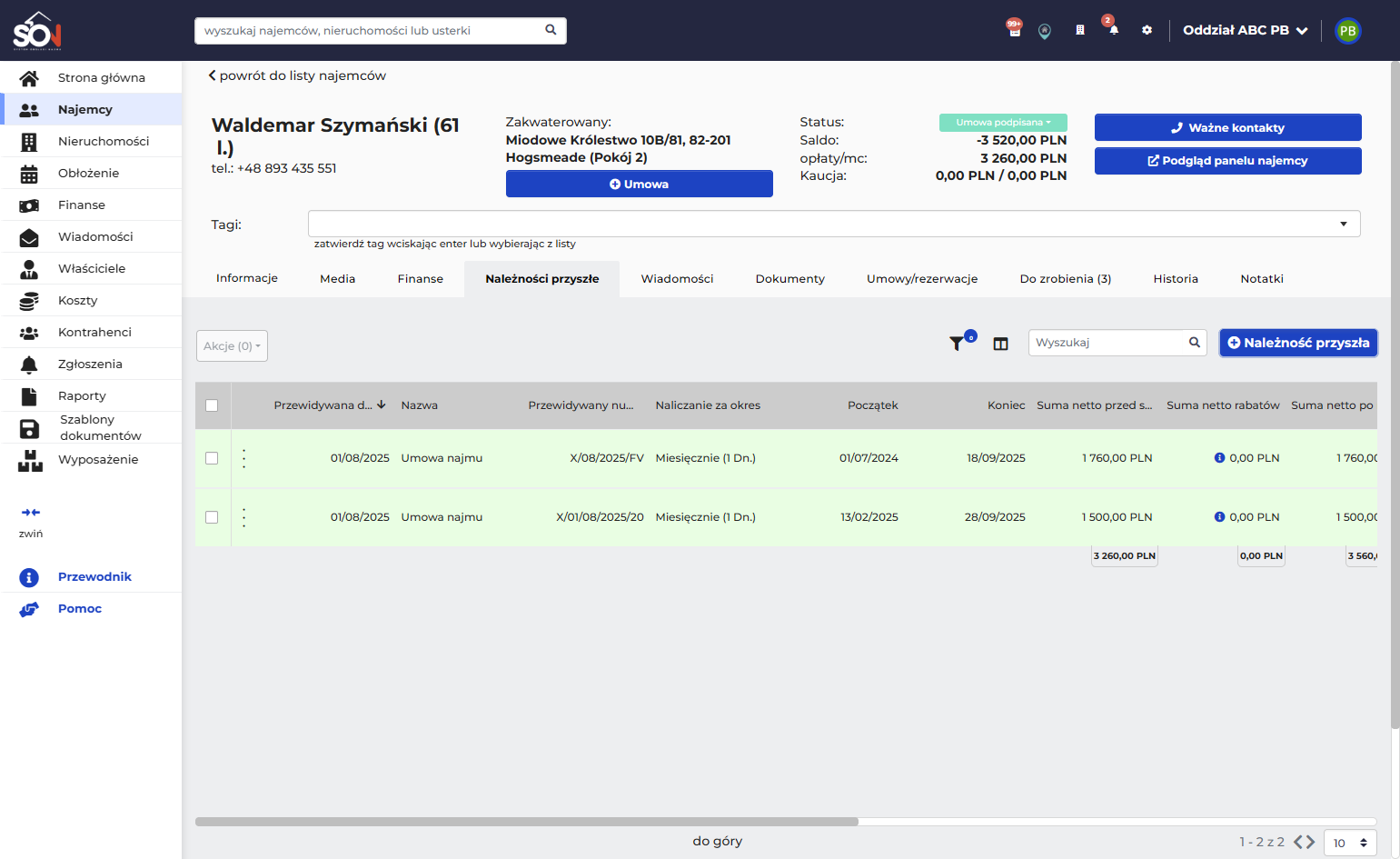Go back via powrót do listy najemców
Image resolution: width=1400 pixels, height=859 pixels.
click(297, 75)
